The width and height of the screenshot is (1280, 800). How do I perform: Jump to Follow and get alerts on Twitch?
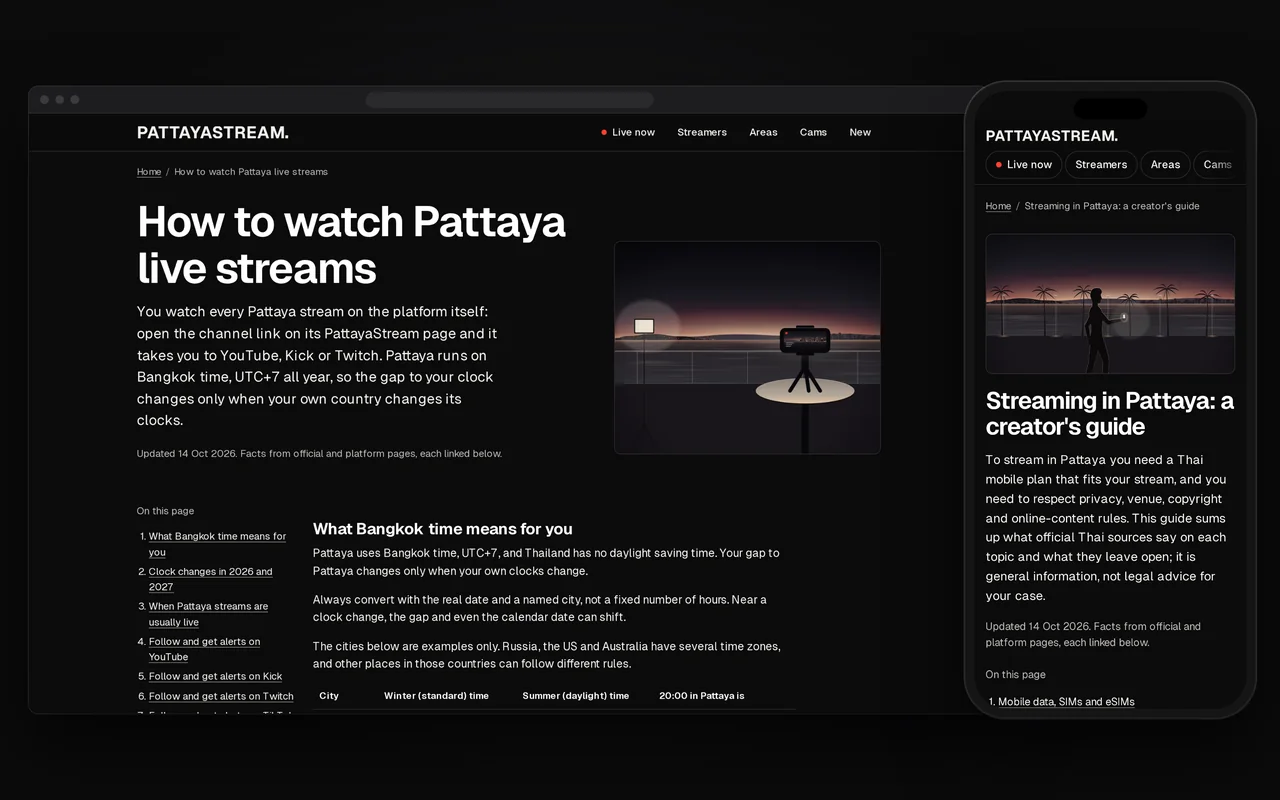(x=221, y=697)
